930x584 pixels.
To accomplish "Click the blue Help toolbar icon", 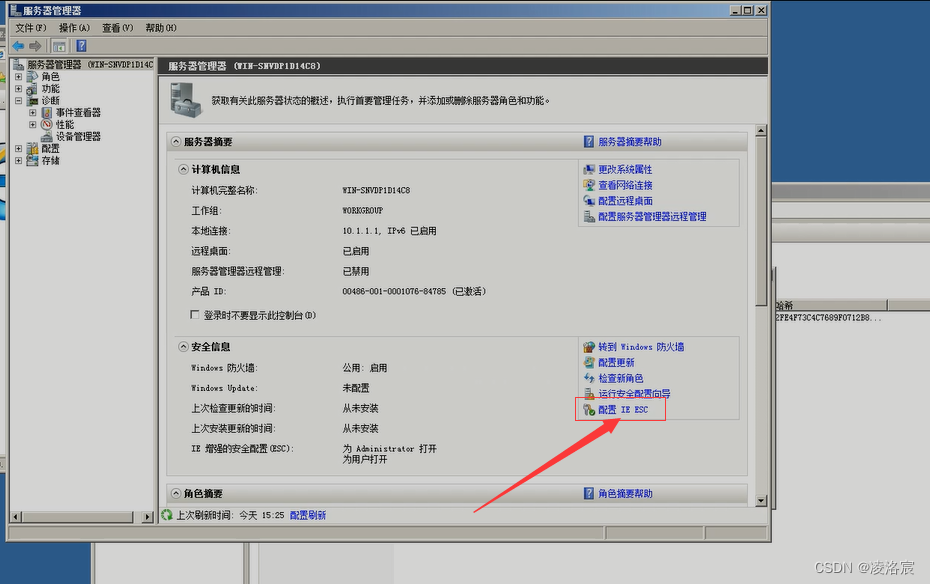I will pos(81,46).
